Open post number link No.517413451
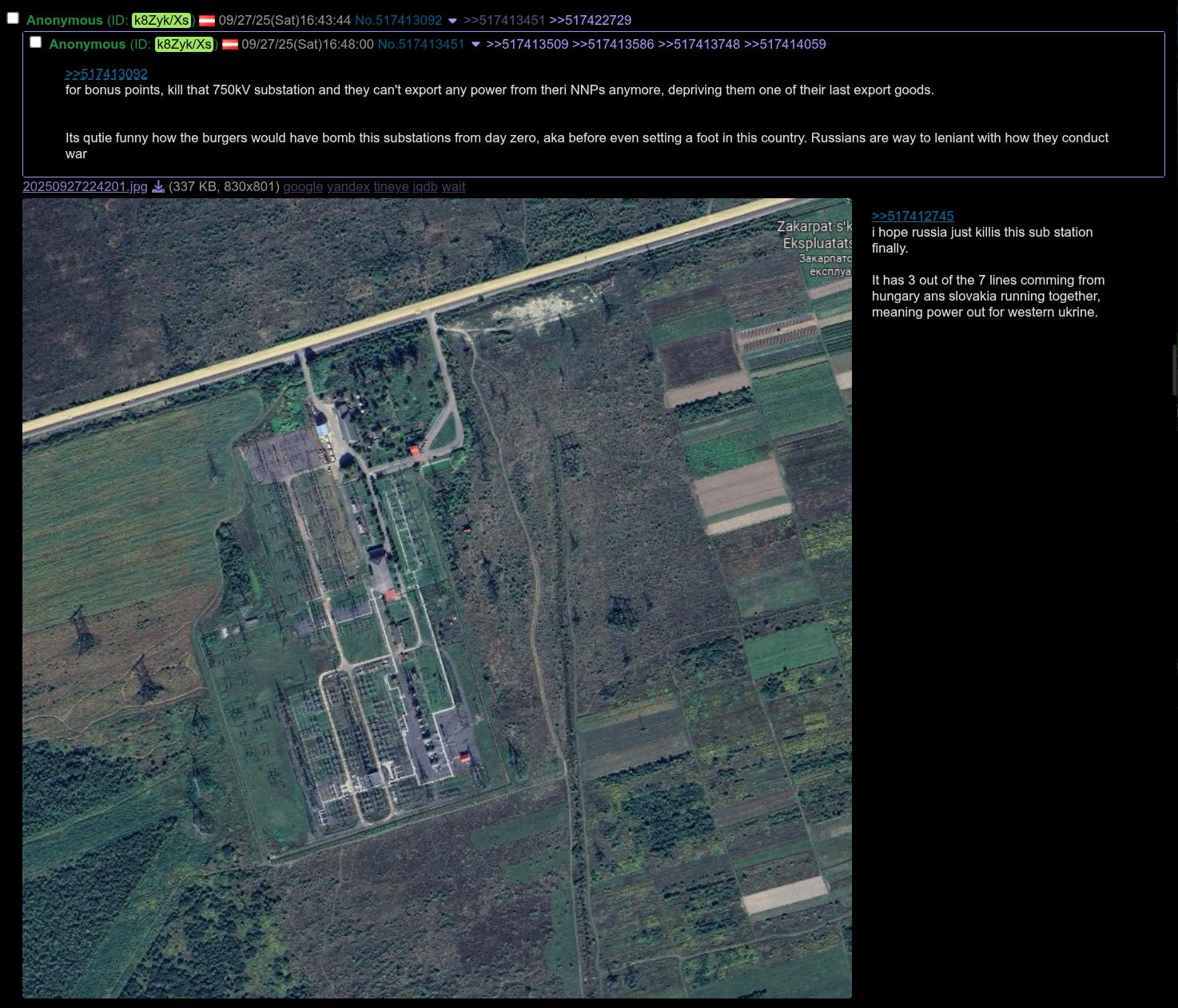This screenshot has height=1008, width=1178. (x=421, y=44)
